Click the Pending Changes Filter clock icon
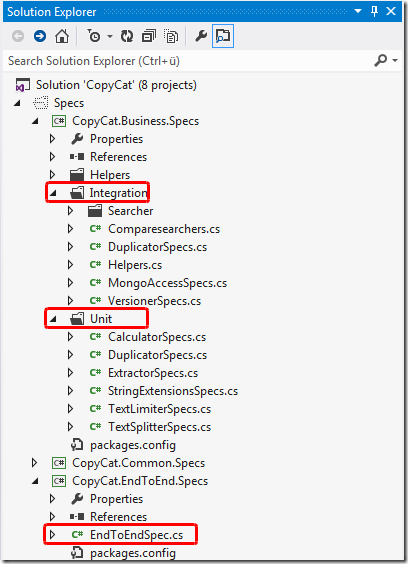The height and width of the screenshot is (564, 408). pyautogui.click(x=94, y=36)
